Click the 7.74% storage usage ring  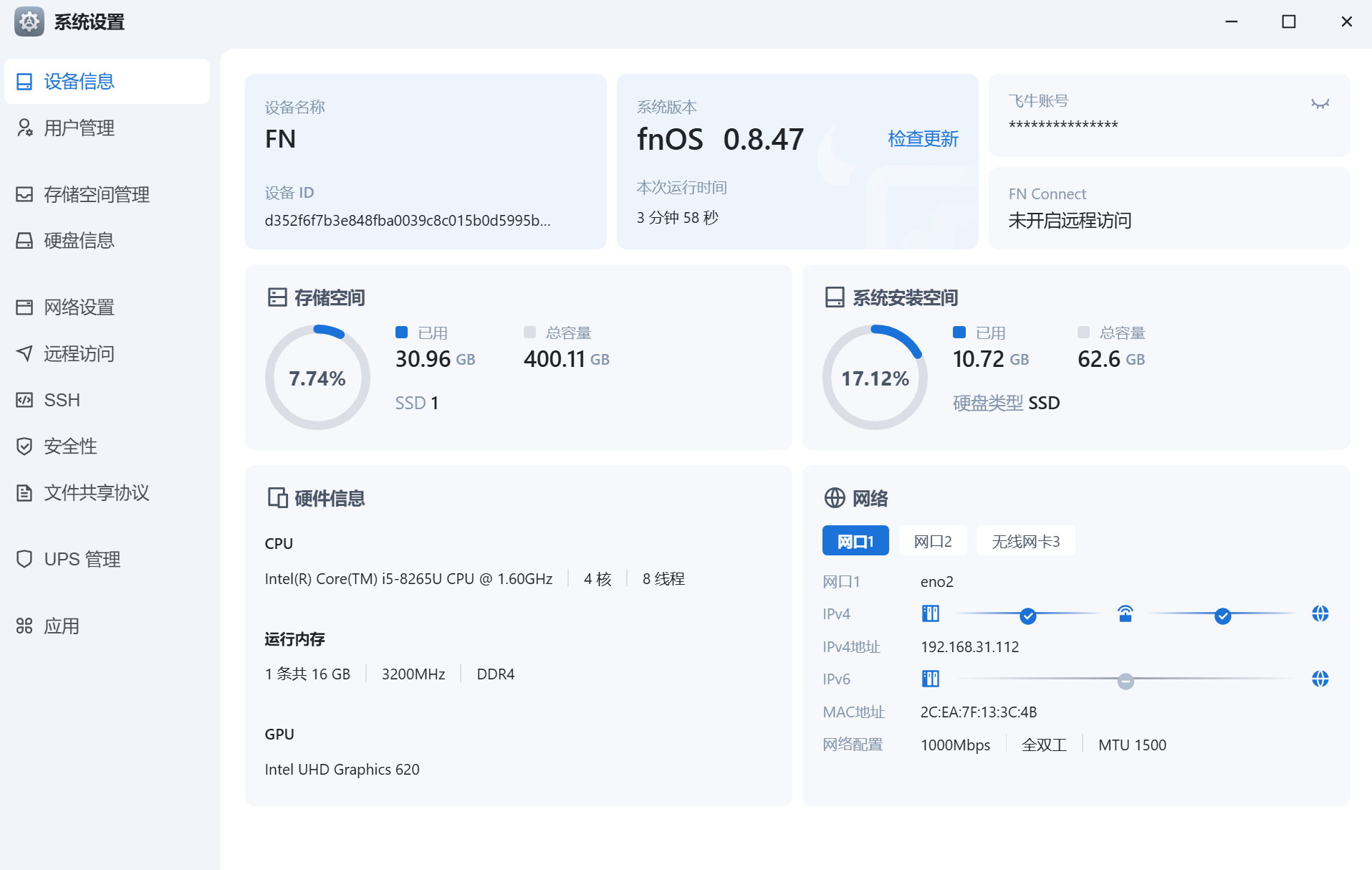coord(317,378)
